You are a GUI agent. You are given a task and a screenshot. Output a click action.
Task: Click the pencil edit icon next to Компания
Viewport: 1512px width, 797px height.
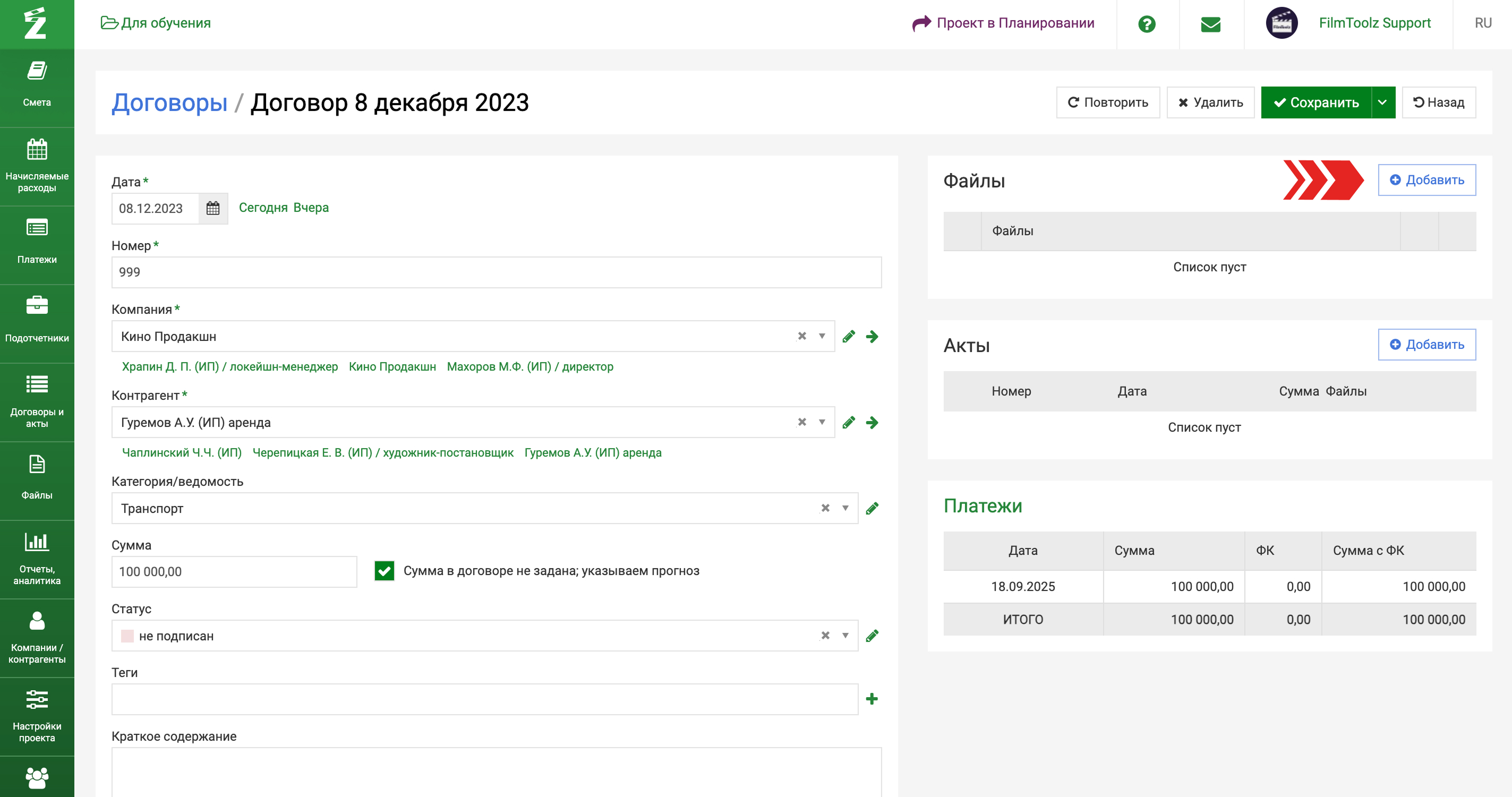[848, 336]
